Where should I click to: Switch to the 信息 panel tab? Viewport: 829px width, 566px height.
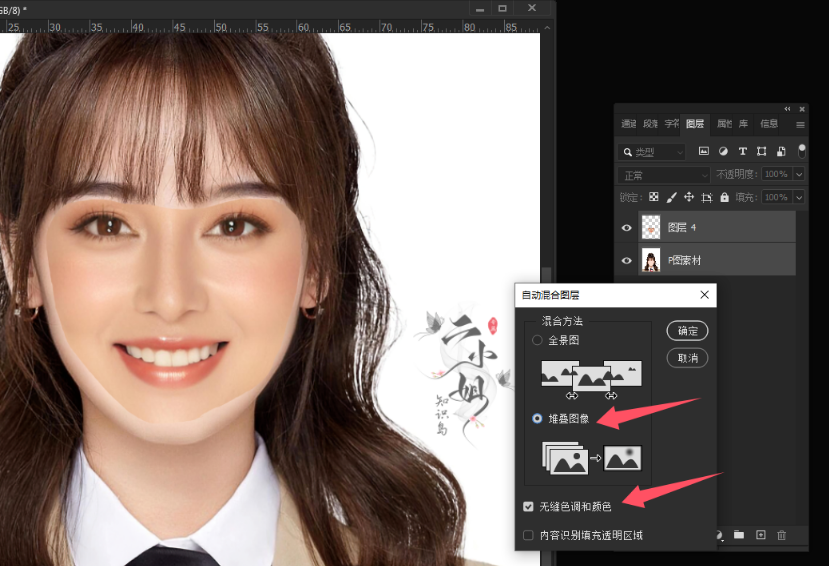click(x=769, y=124)
